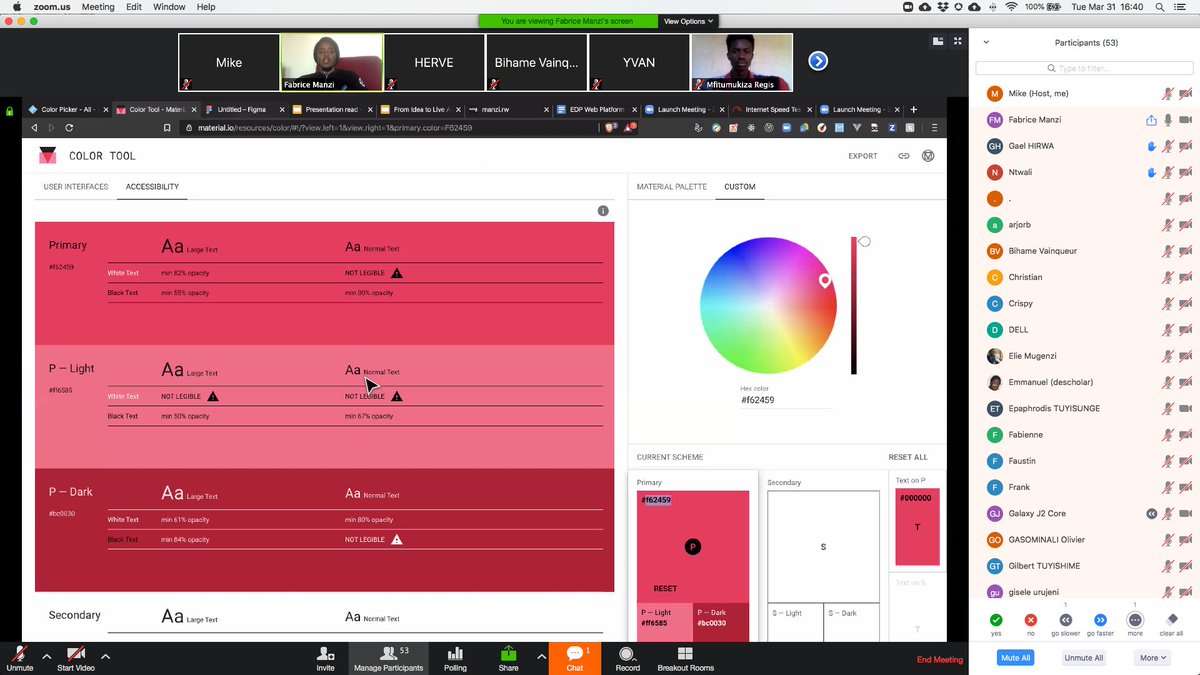Click End Meeting
This screenshot has height=675, width=1200.
[x=939, y=660]
